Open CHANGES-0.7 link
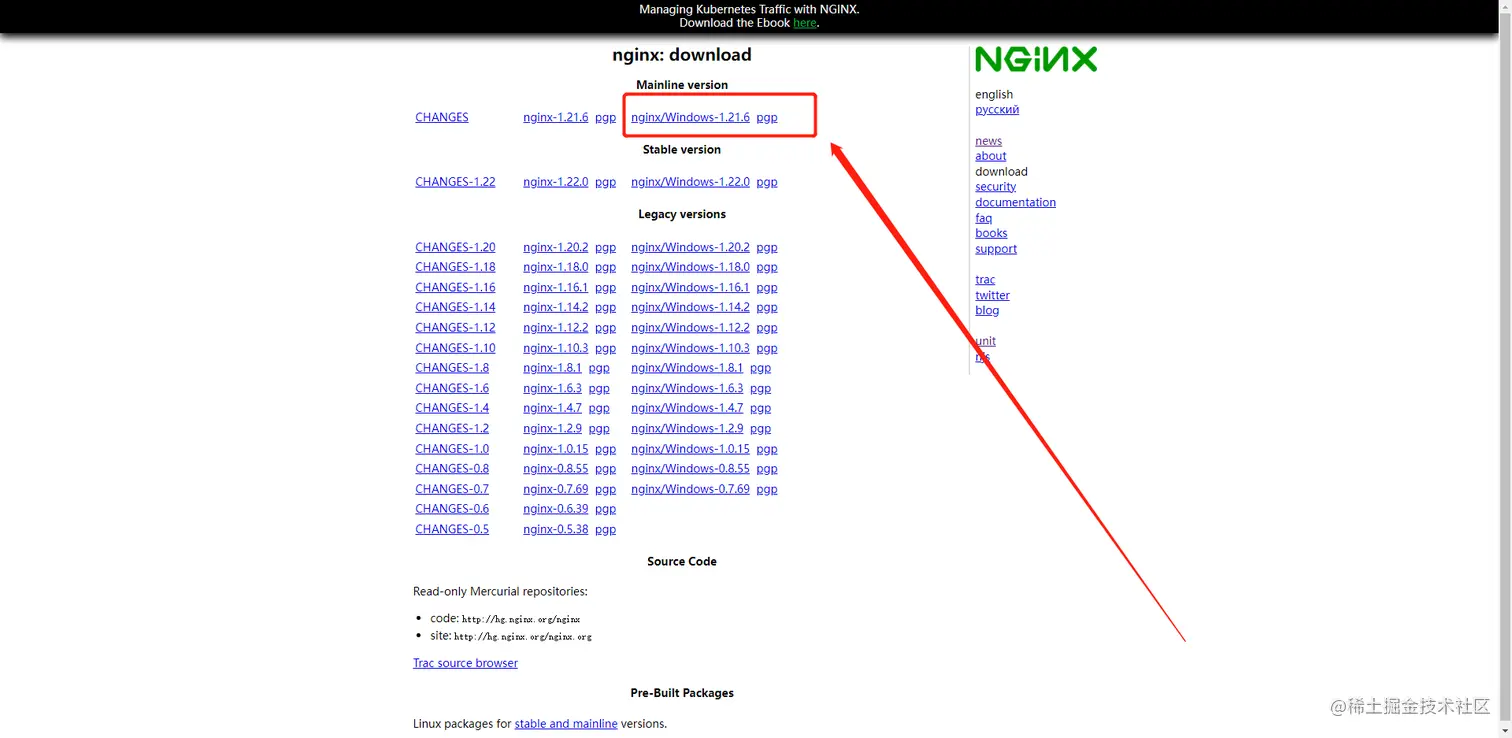The height and width of the screenshot is (738, 1512). point(452,489)
